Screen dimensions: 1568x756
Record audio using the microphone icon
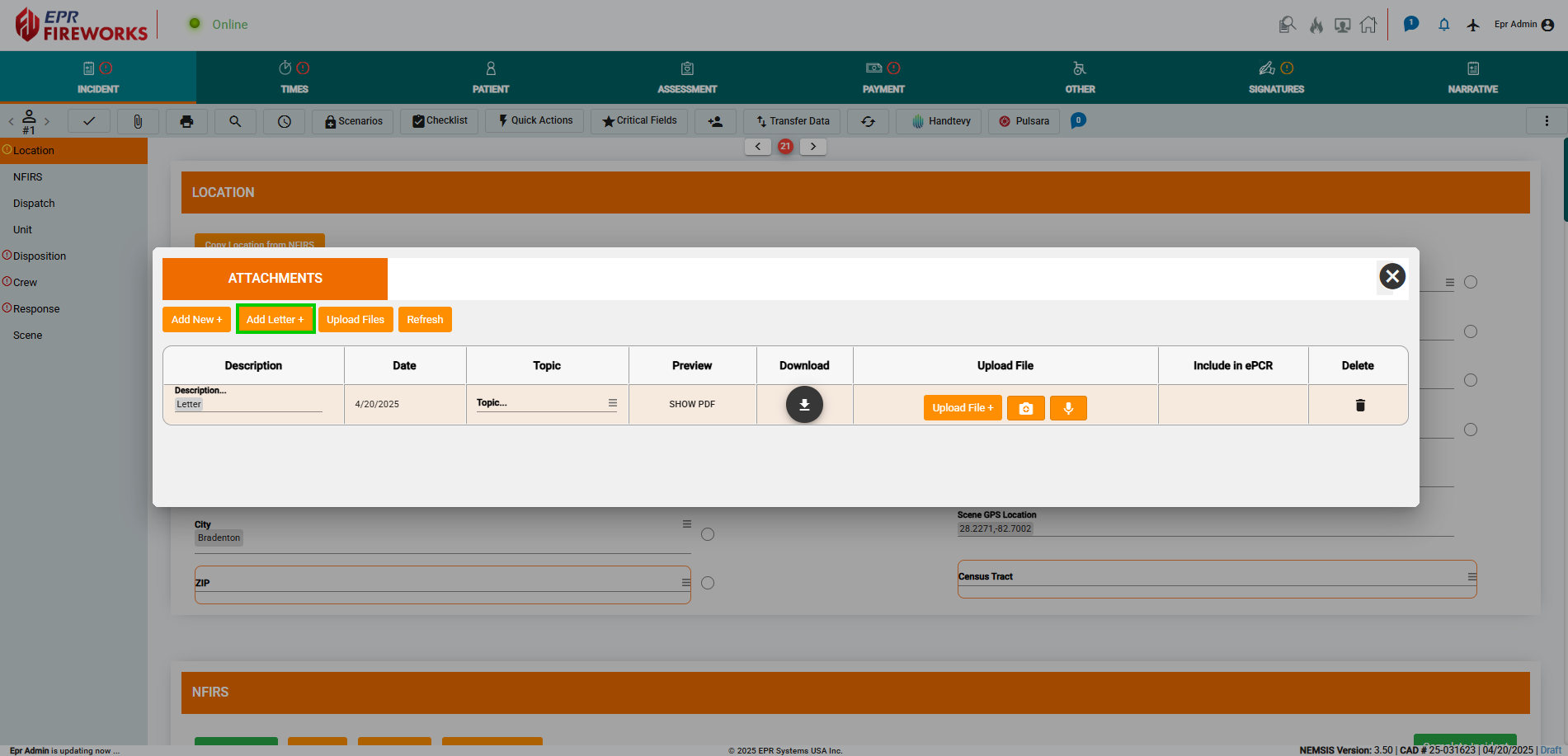point(1067,407)
